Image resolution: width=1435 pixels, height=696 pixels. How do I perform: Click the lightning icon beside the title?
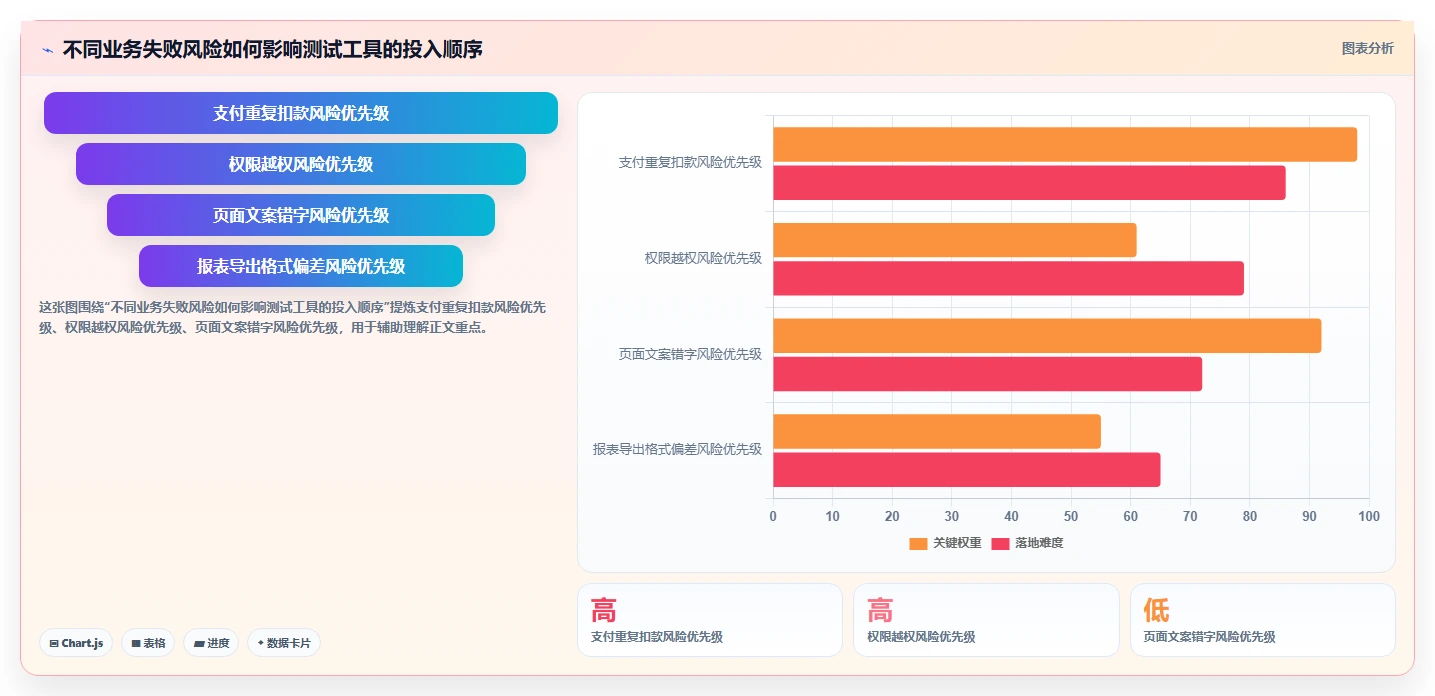point(47,49)
